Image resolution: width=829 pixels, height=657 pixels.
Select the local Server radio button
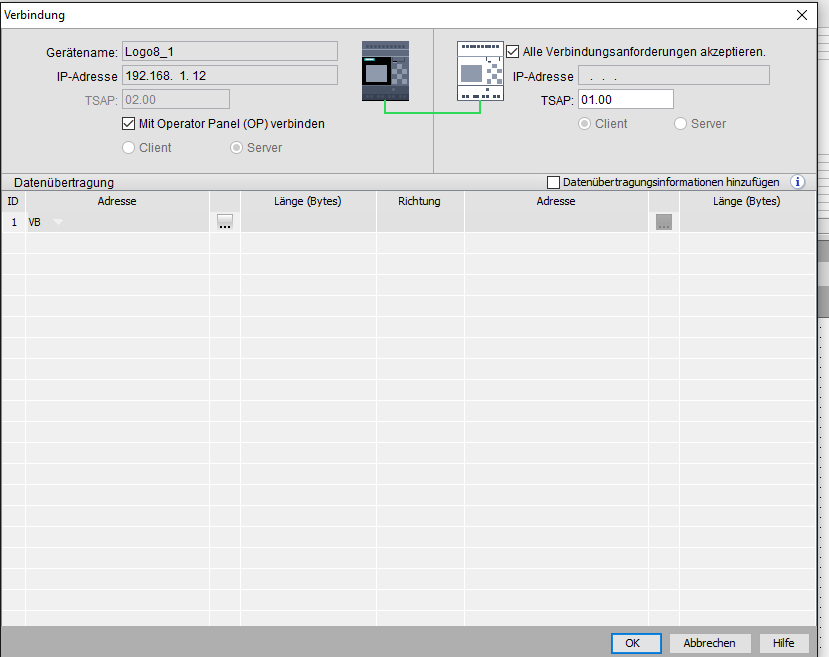(237, 148)
